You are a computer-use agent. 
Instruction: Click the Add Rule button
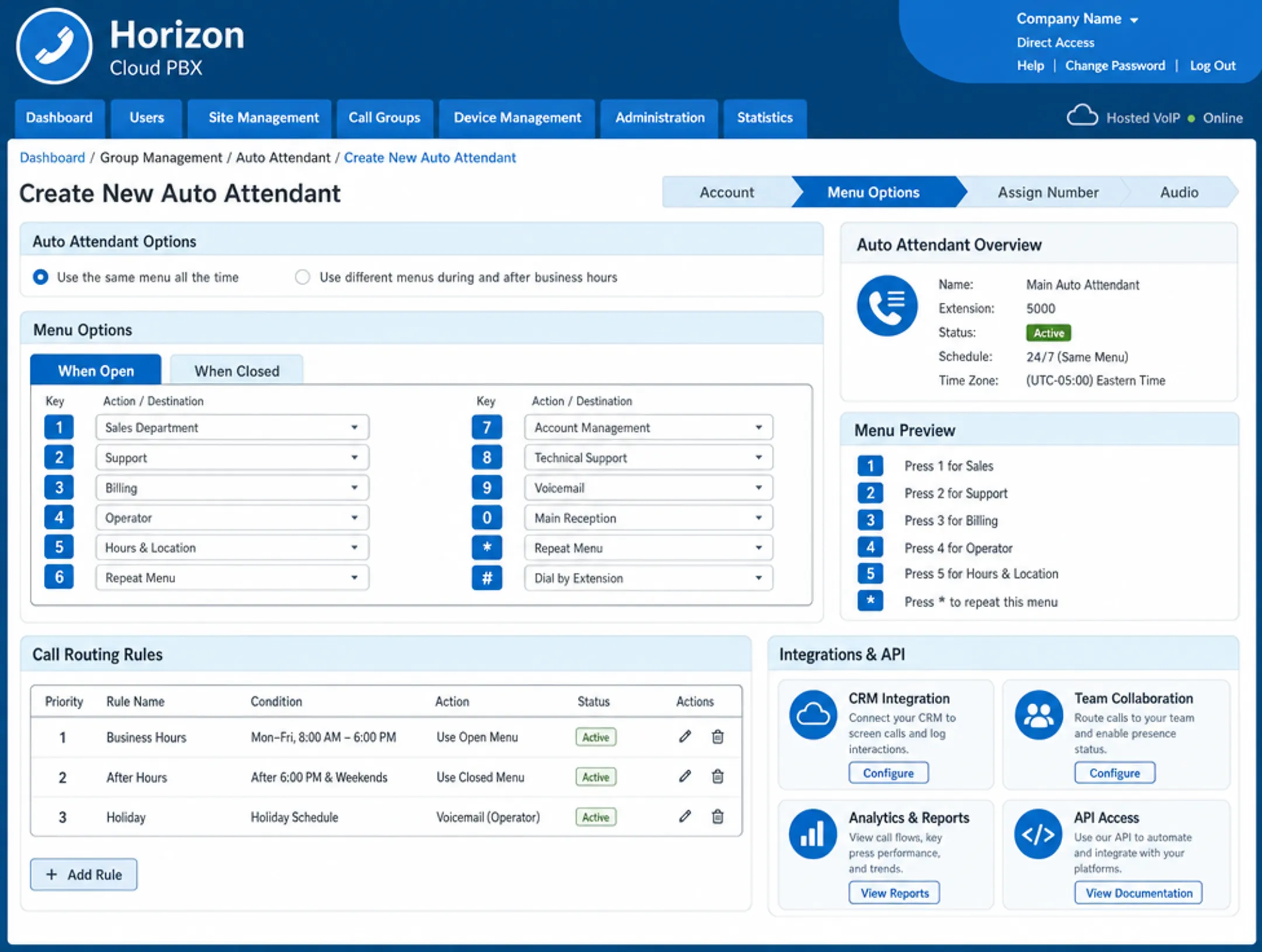click(x=84, y=874)
